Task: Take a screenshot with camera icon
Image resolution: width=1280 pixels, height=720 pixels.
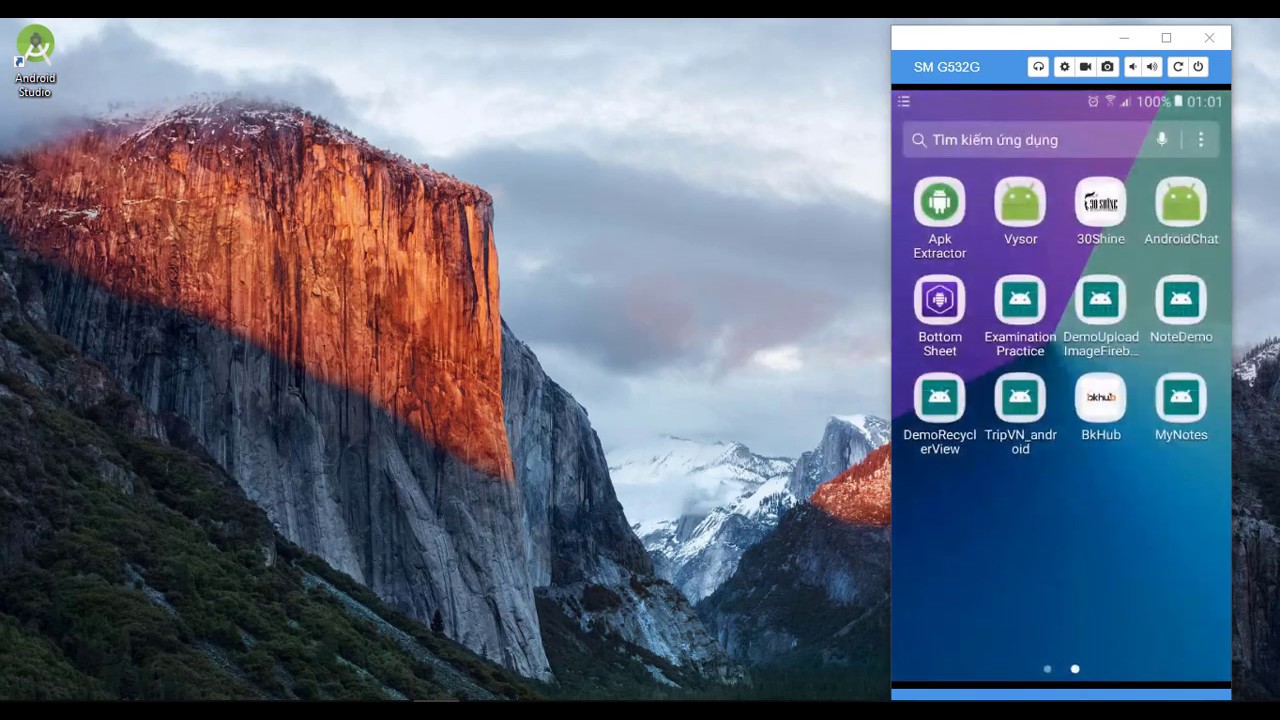Action: pos(1107,67)
